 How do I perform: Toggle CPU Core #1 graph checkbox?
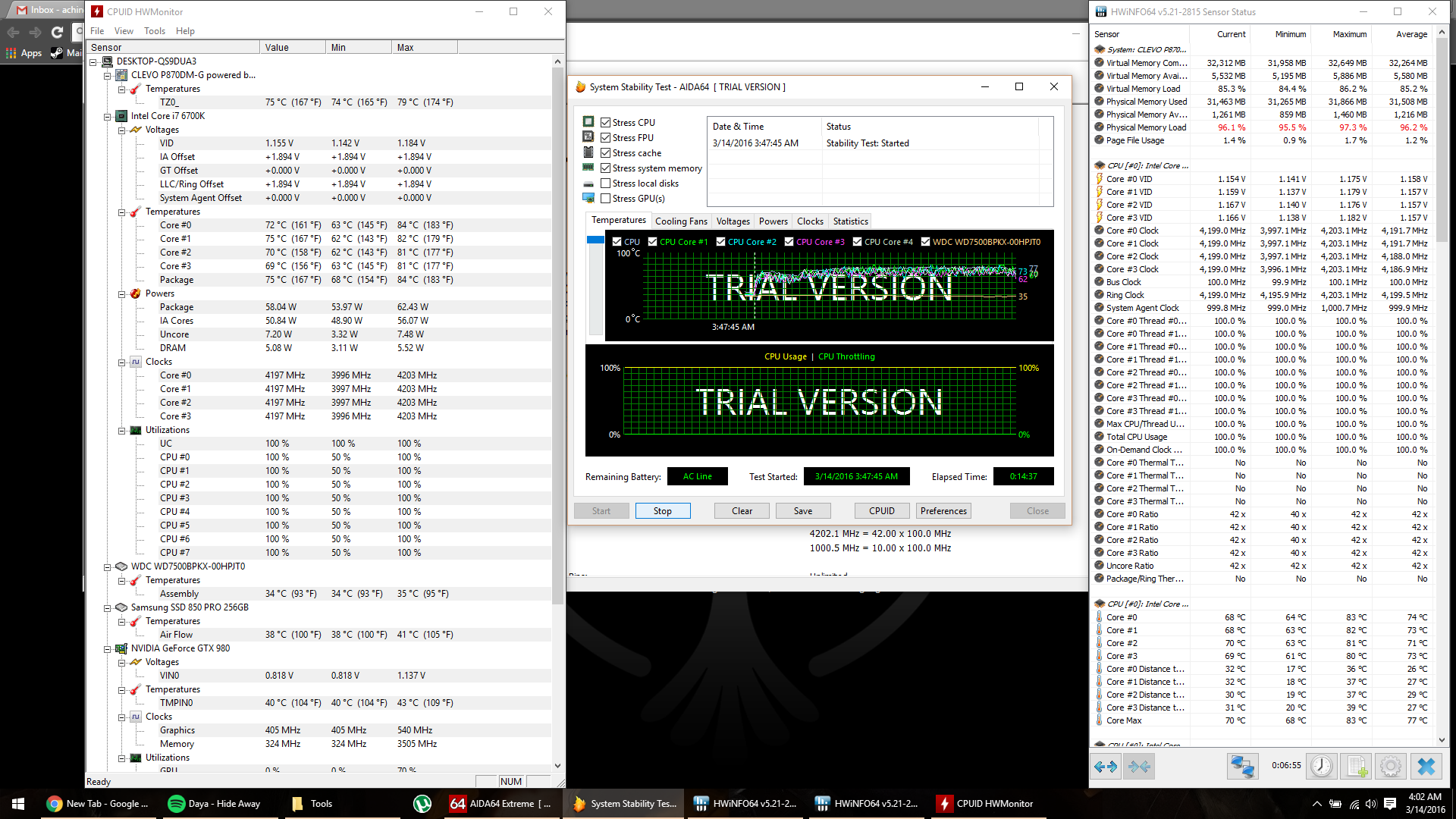click(x=653, y=242)
